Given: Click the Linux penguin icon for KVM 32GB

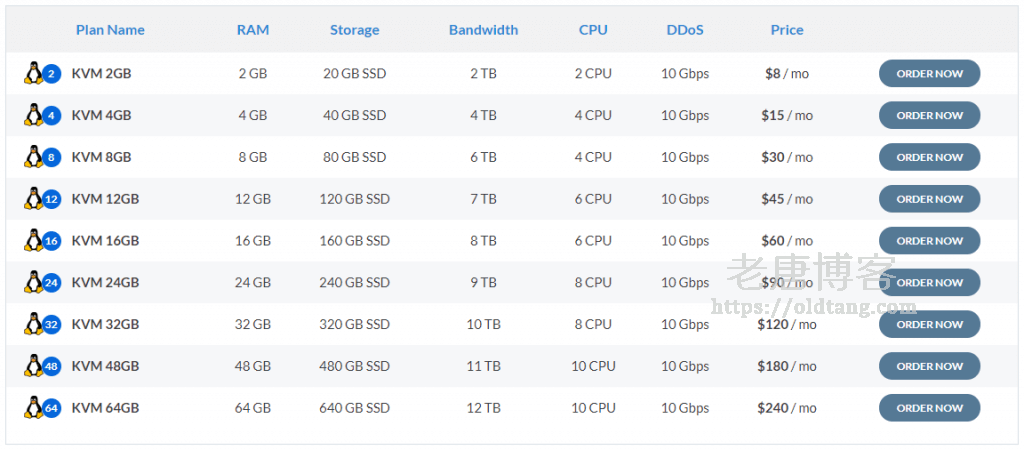Looking at the screenshot, I should [34, 324].
